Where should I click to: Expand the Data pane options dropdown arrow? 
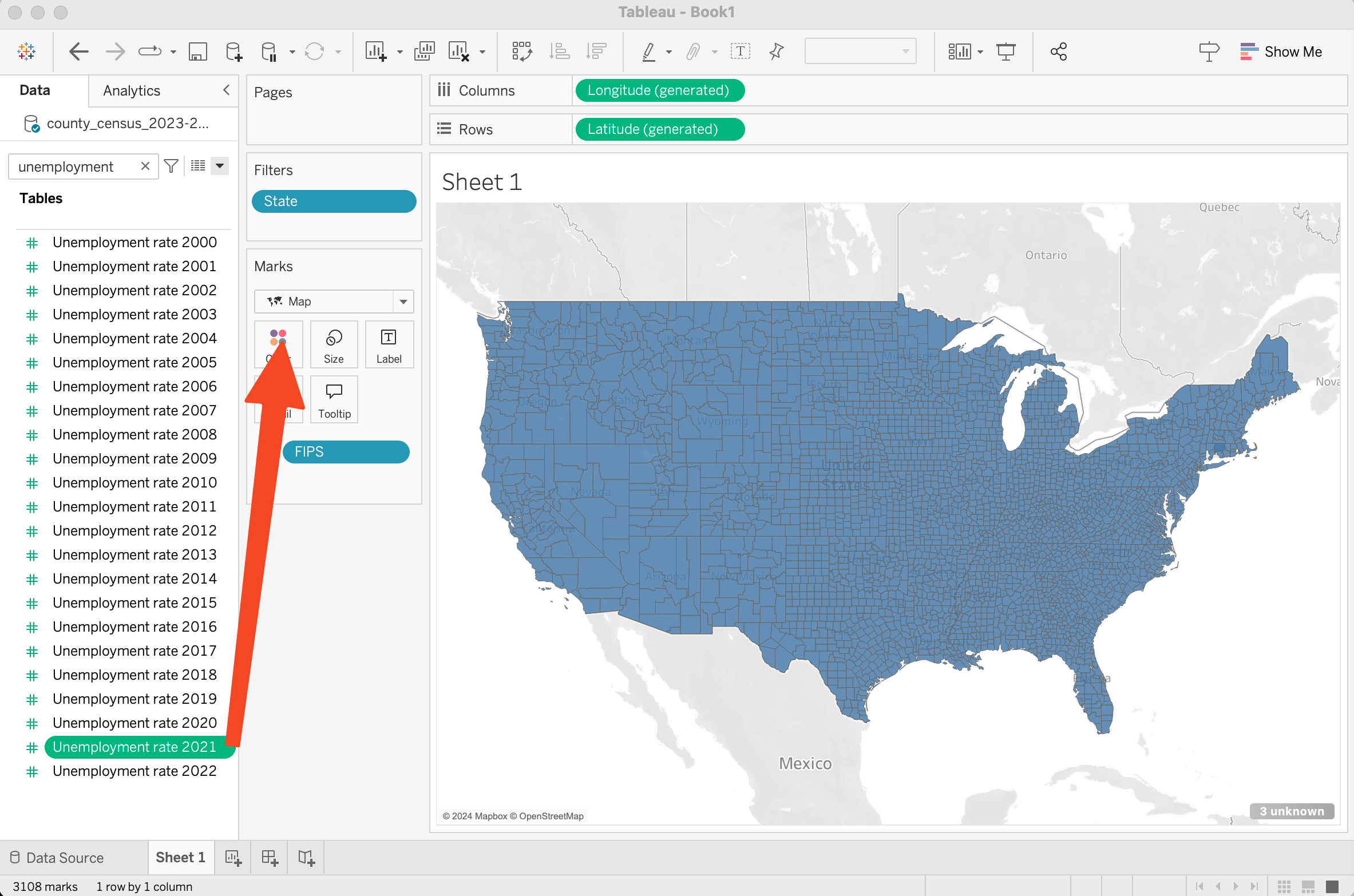[220, 166]
